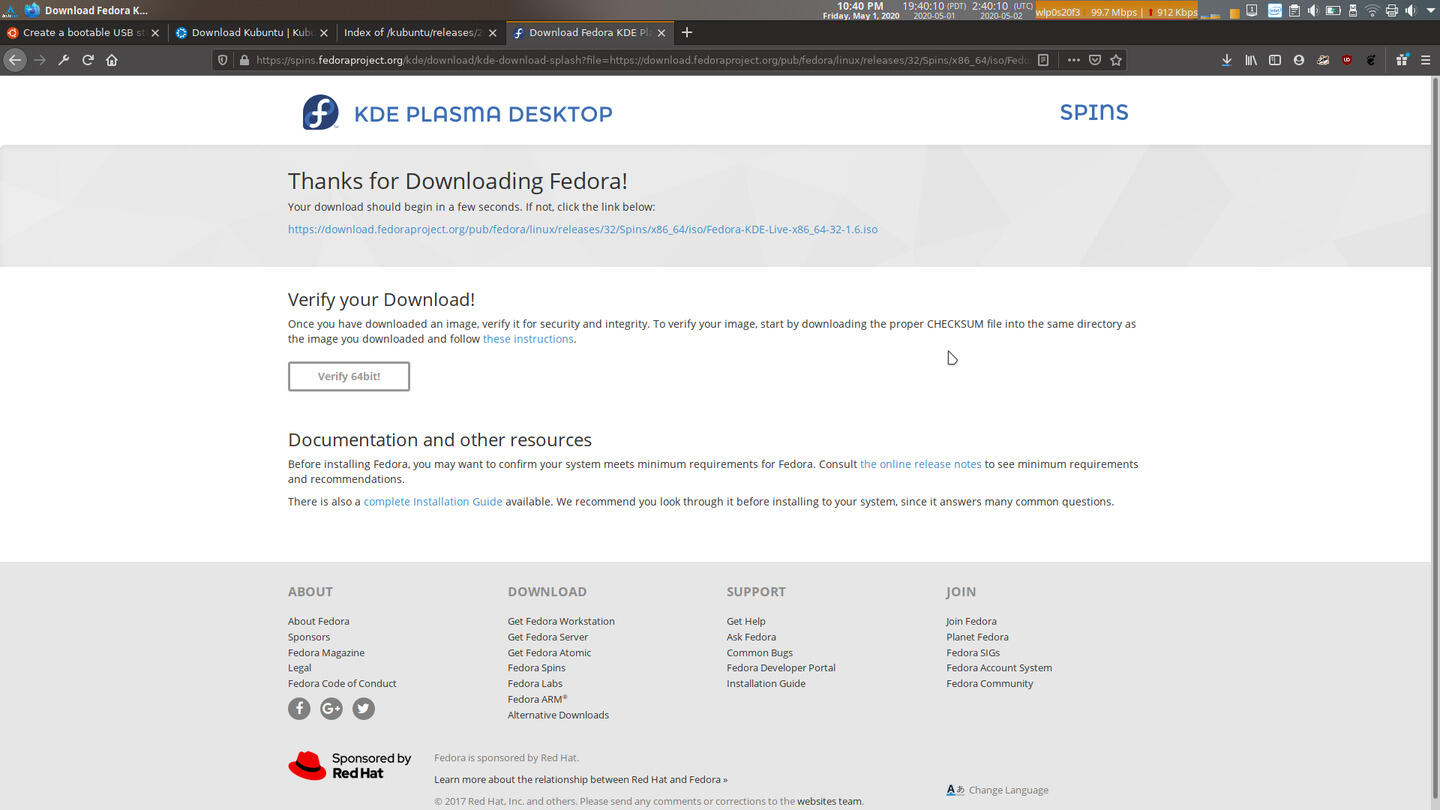
Task: Open the online release notes link
Action: (921, 464)
